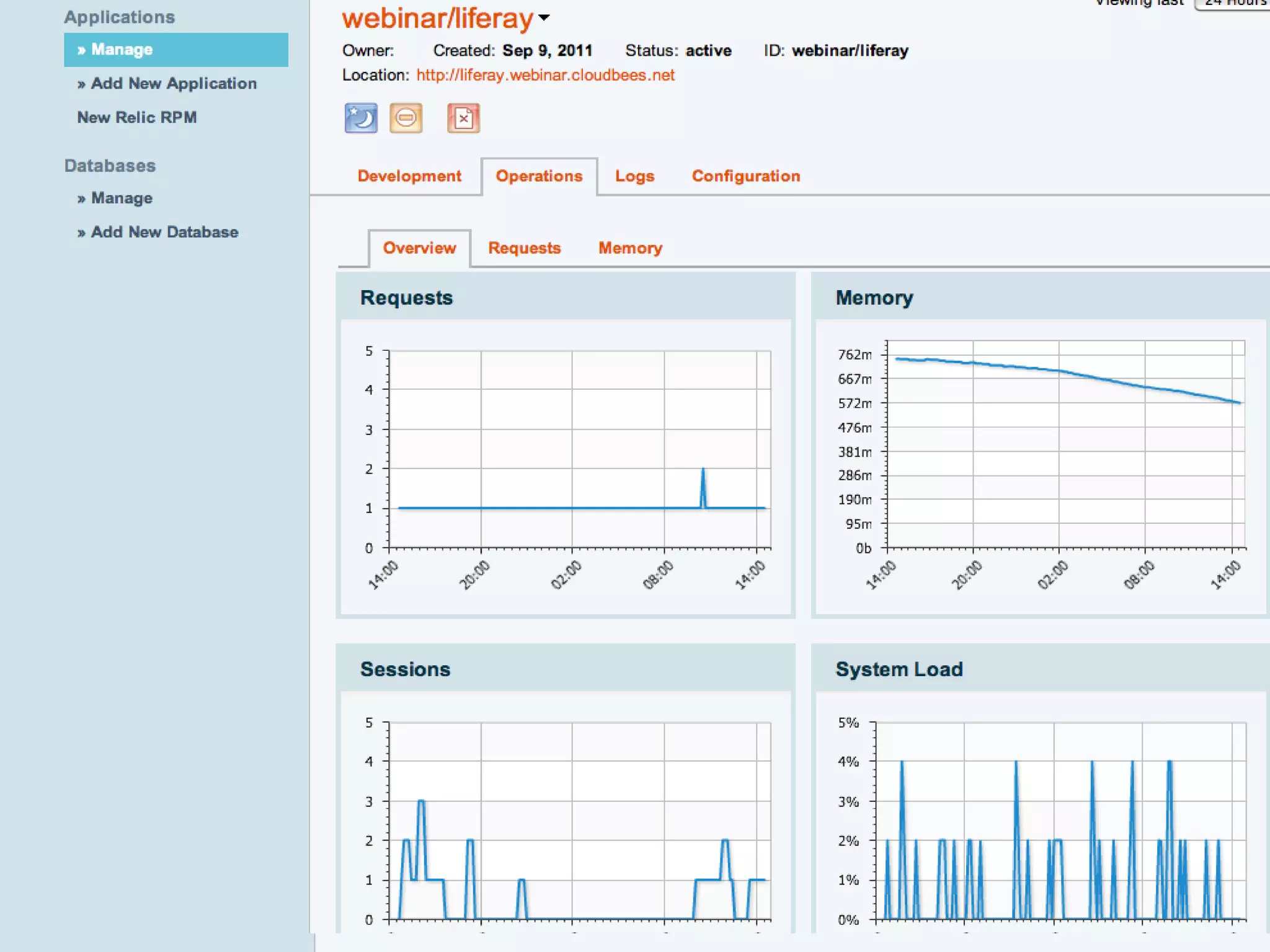Click the 762m label on Memory axis
This screenshot has width=1270, height=952.
(x=855, y=355)
